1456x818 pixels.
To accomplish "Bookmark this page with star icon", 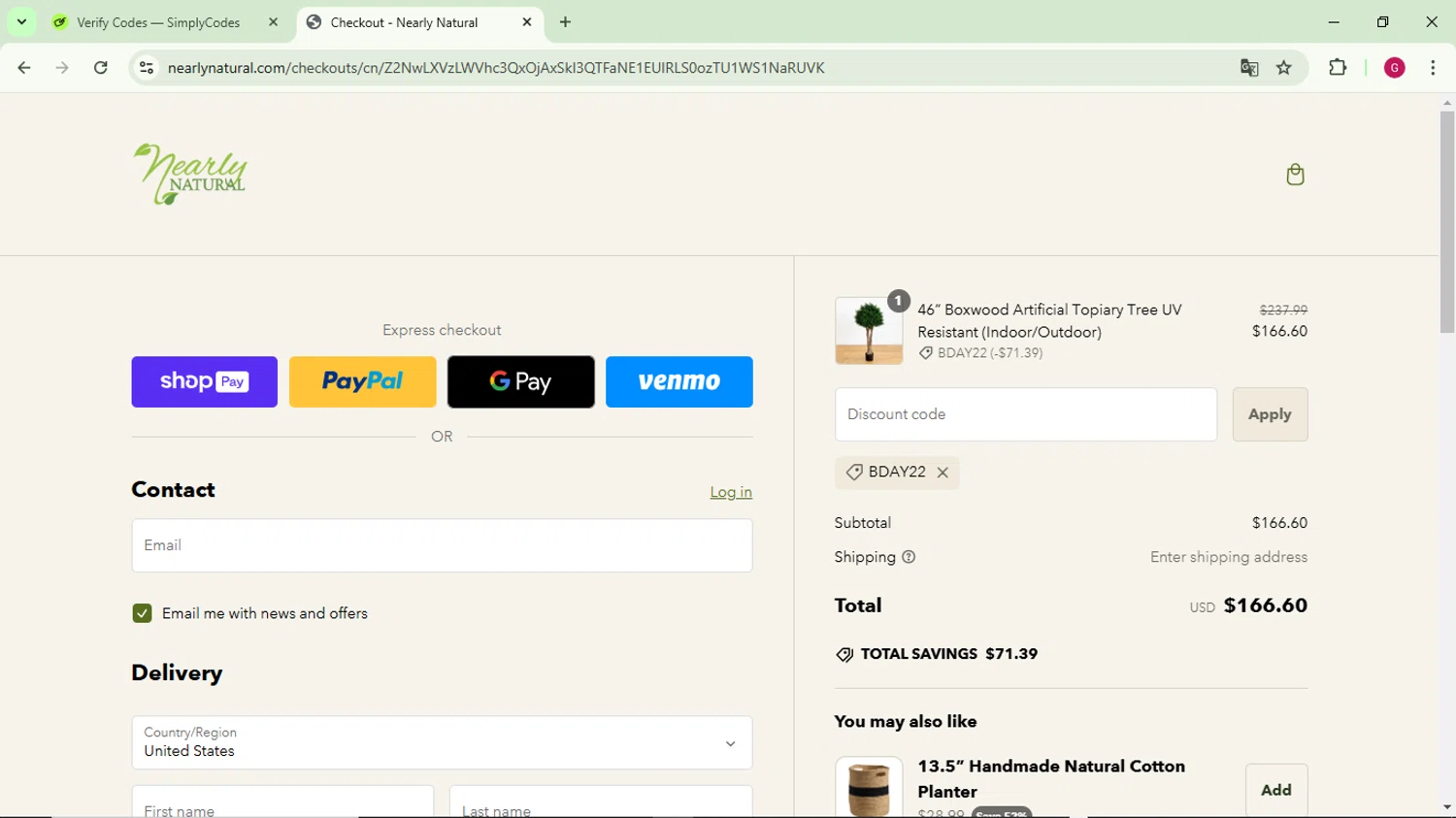I will click(1284, 68).
